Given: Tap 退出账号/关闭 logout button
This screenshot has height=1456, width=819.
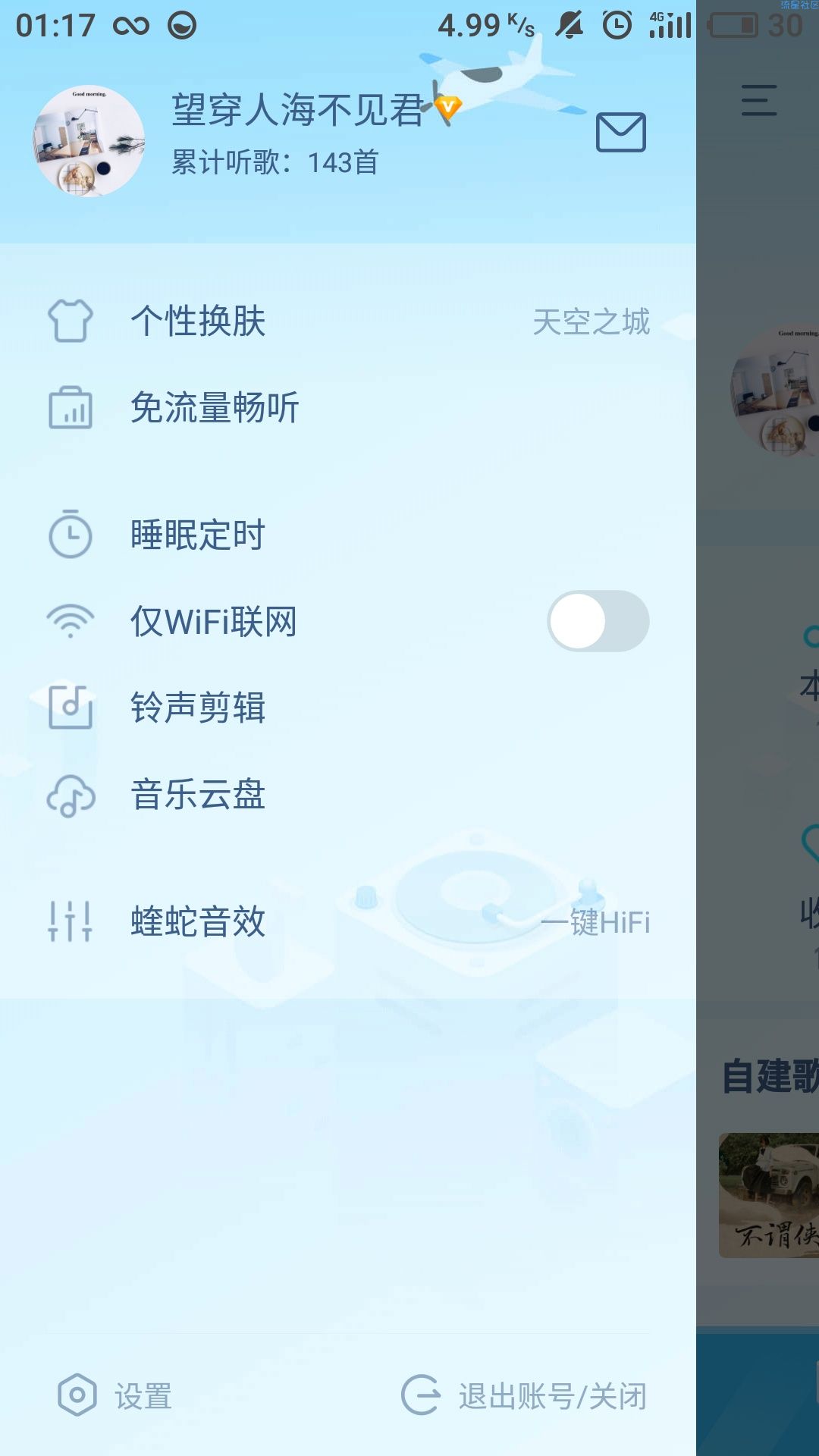Looking at the screenshot, I should [525, 1396].
